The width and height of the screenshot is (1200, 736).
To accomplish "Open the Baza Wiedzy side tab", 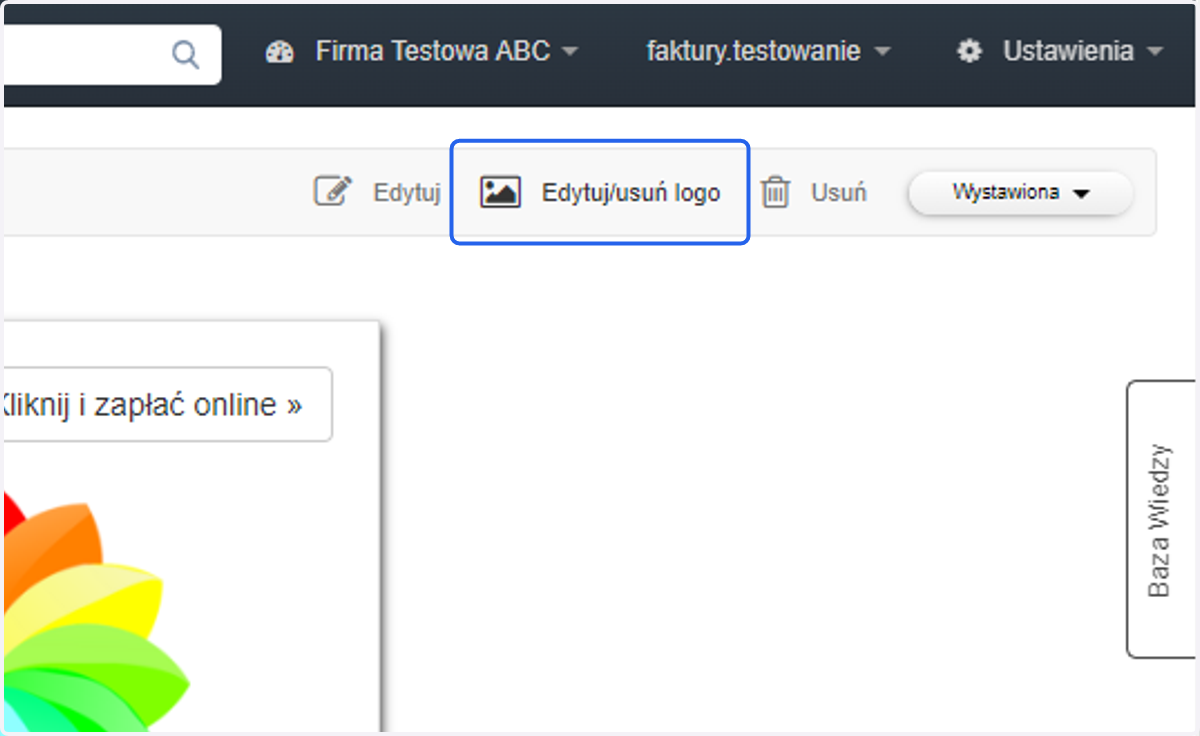I will click(x=1160, y=519).
